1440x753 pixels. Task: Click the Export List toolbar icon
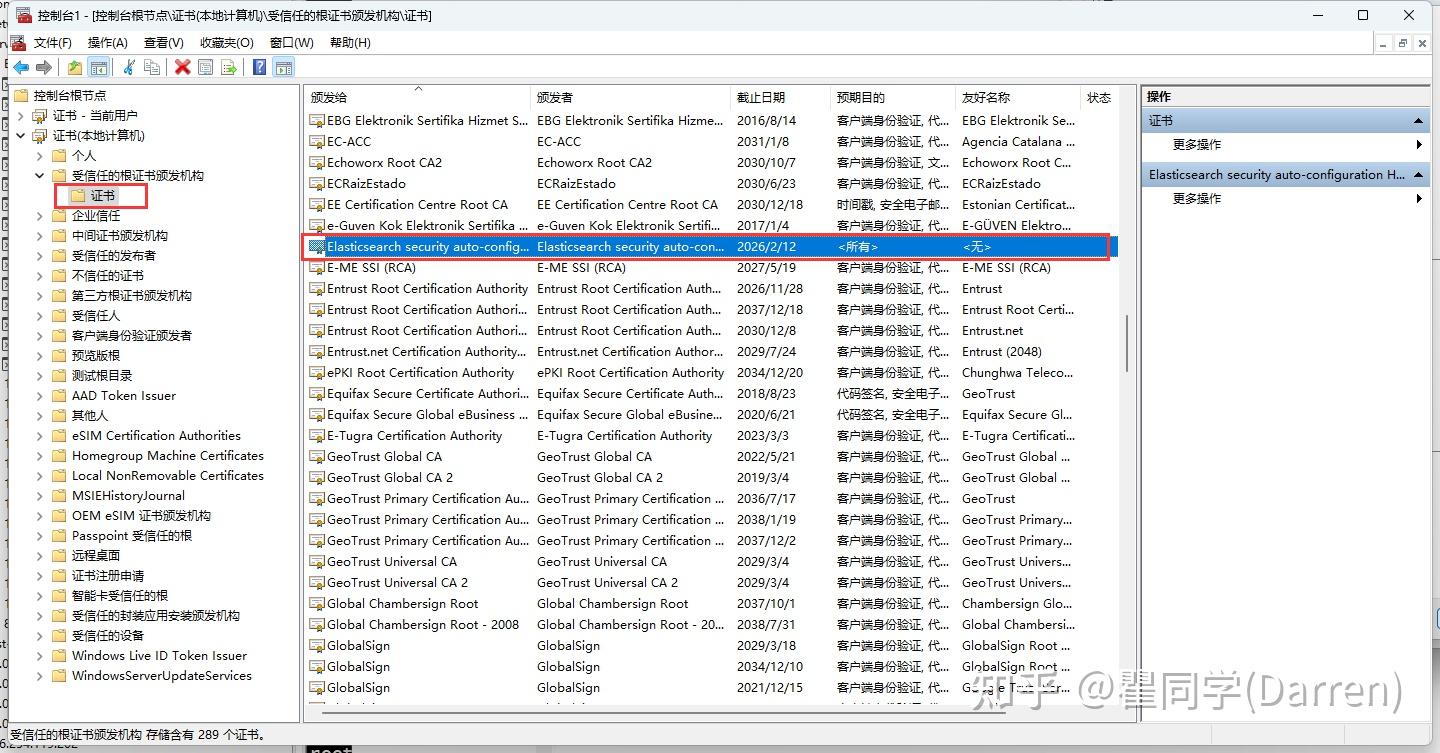tap(229, 66)
